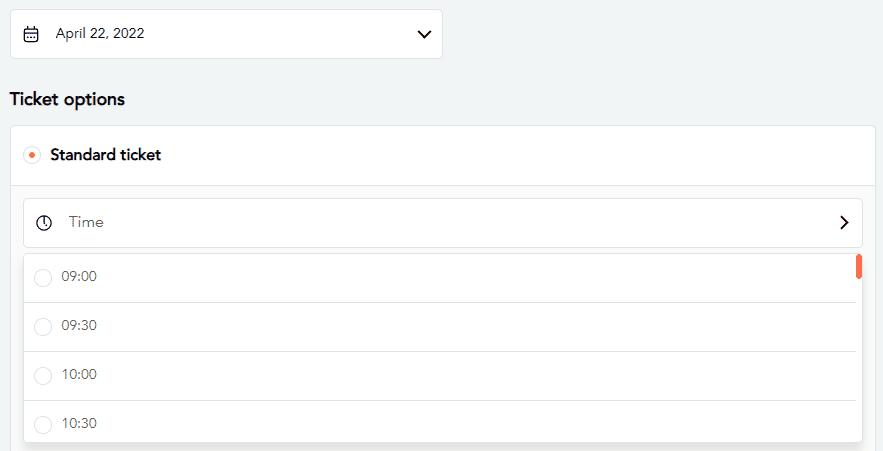Choose the 09:00 time slot radio

tap(43, 278)
